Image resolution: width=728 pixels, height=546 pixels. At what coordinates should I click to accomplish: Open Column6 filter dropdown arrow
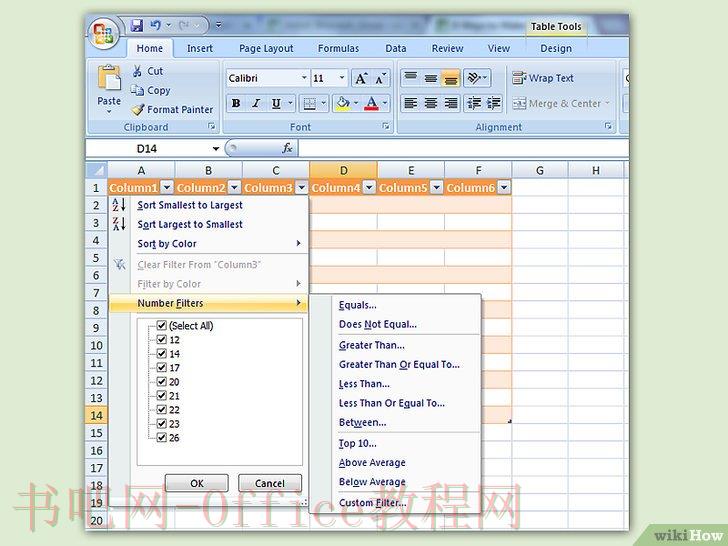pyautogui.click(x=504, y=187)
